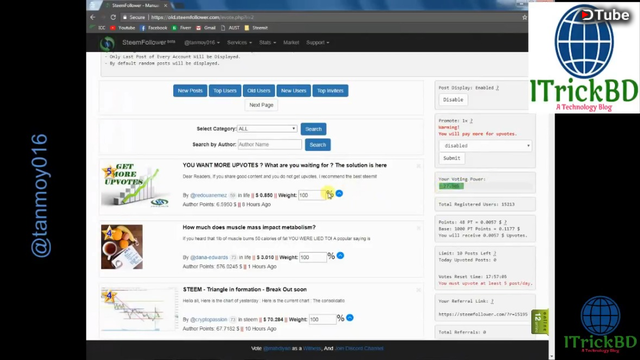Bookmark the page with the star icon

click(524, 18)
